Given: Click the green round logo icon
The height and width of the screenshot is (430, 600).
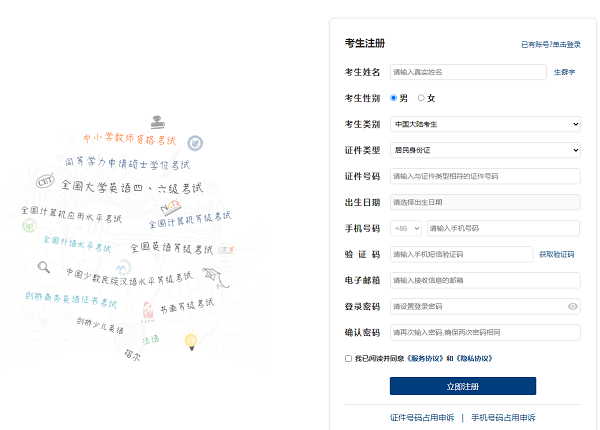Looking at the screenshot, I should tap(29, 226).
